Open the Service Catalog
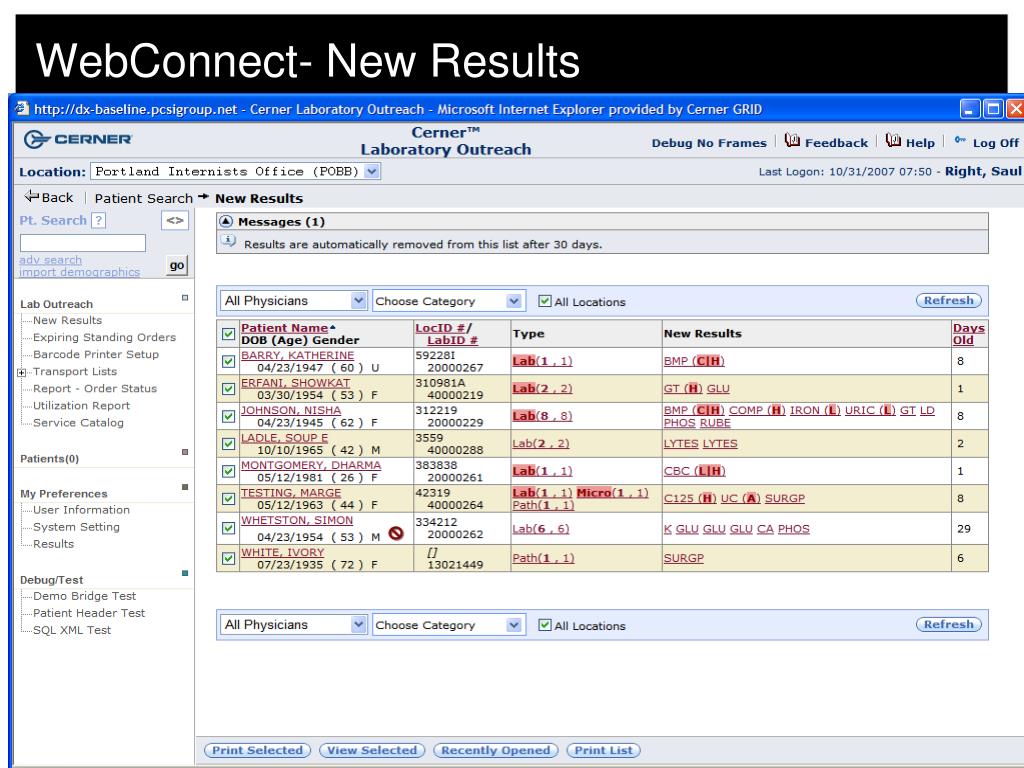This screenshot has width=1024, height=768. (78, 422)
